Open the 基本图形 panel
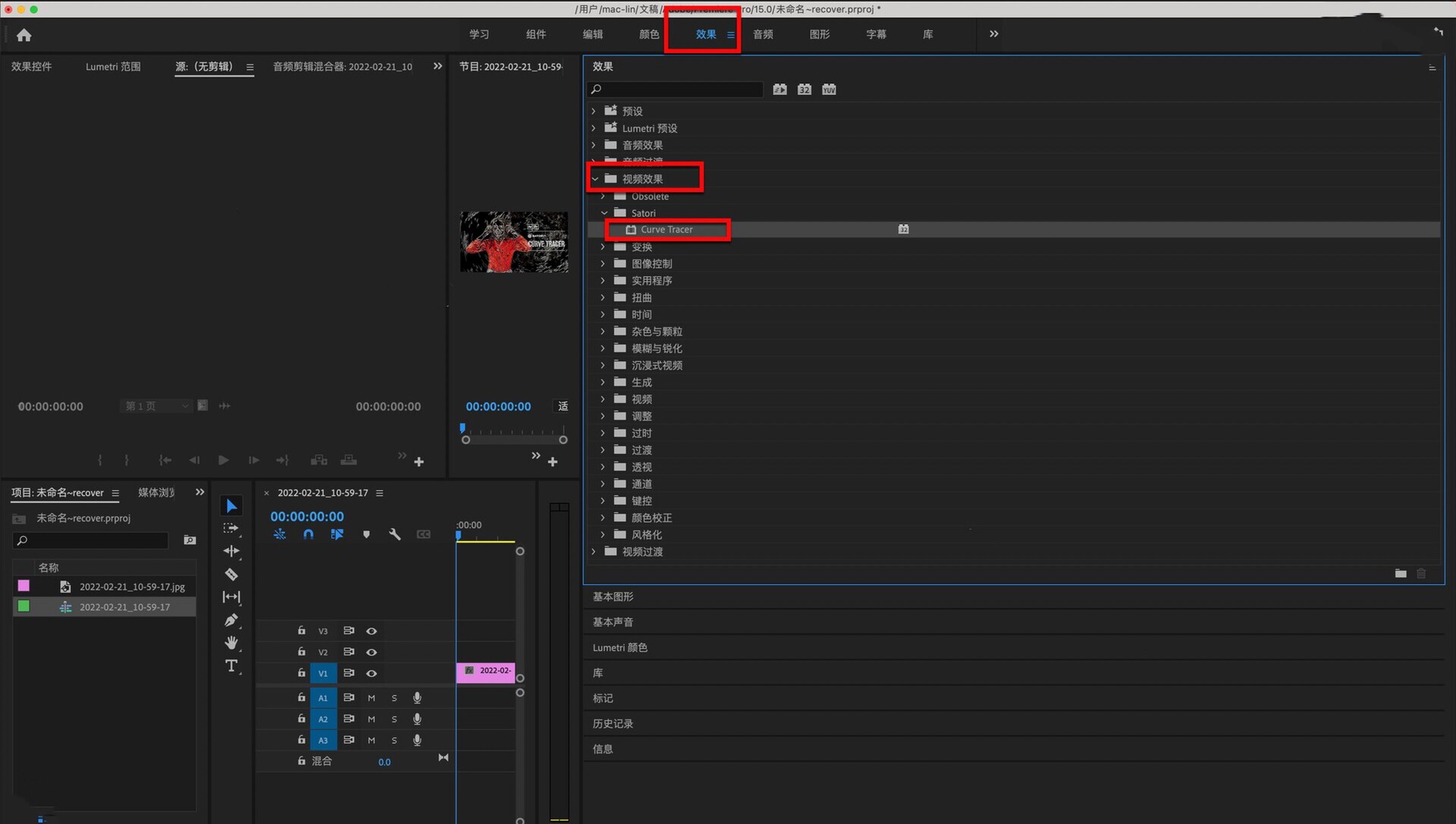Viewport: 1456px width, 824px height. pos(613,596)
